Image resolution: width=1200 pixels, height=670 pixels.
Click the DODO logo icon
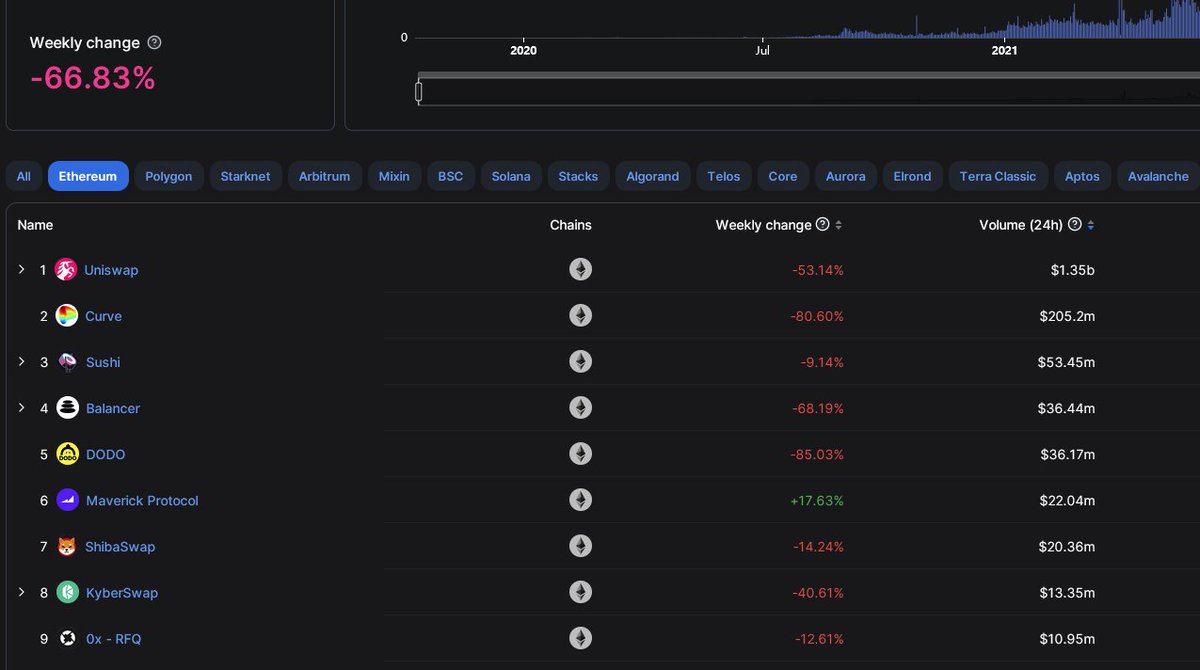(x=67, y=454)
